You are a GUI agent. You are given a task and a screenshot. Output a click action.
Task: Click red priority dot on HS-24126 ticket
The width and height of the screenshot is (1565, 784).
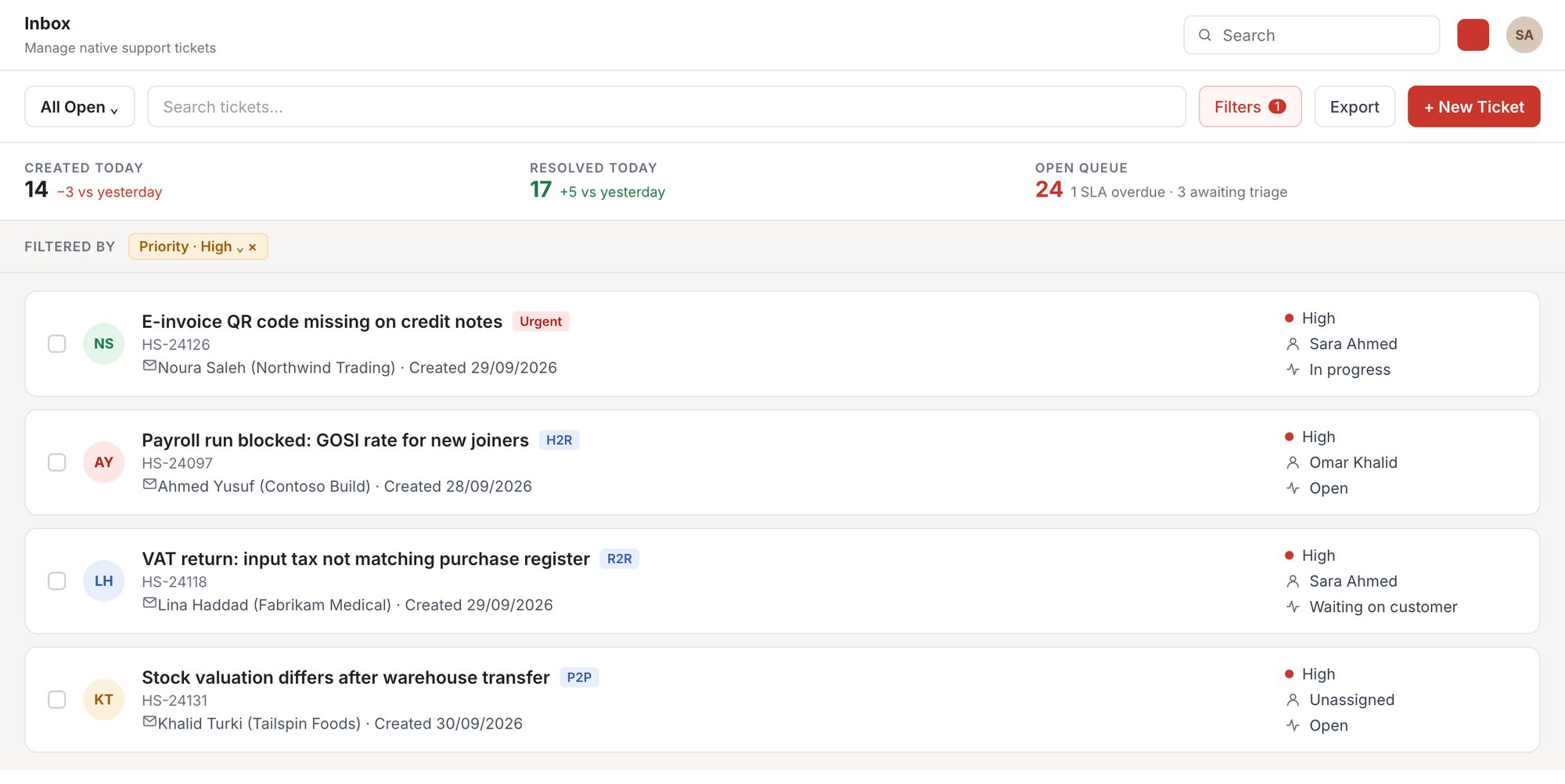coord(1289,318)
